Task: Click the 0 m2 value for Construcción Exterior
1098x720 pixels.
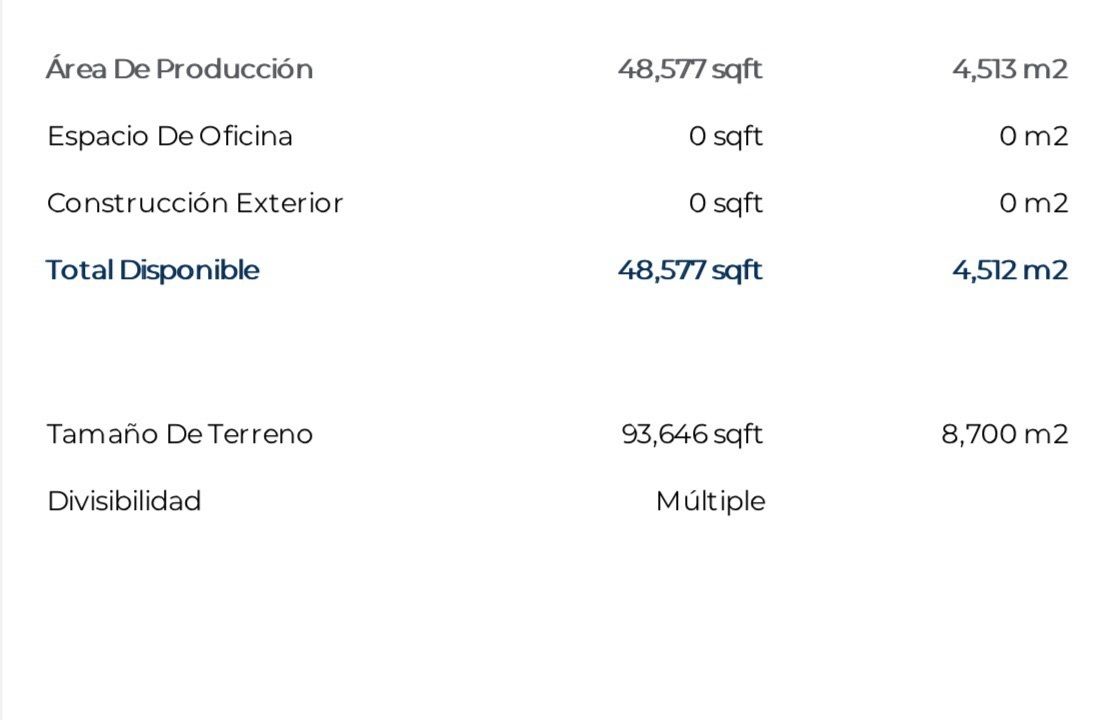Action: click(1033, 203)
